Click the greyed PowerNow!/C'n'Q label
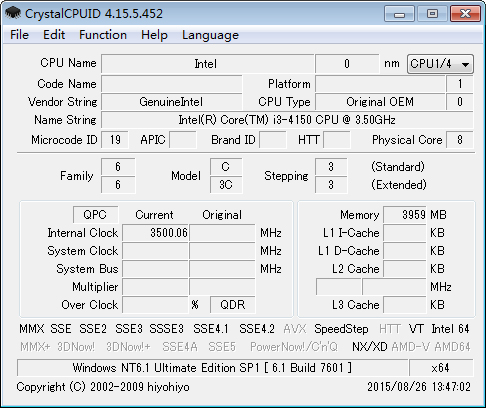The width and height of the screenshot is (486, 408). (294, 347)
